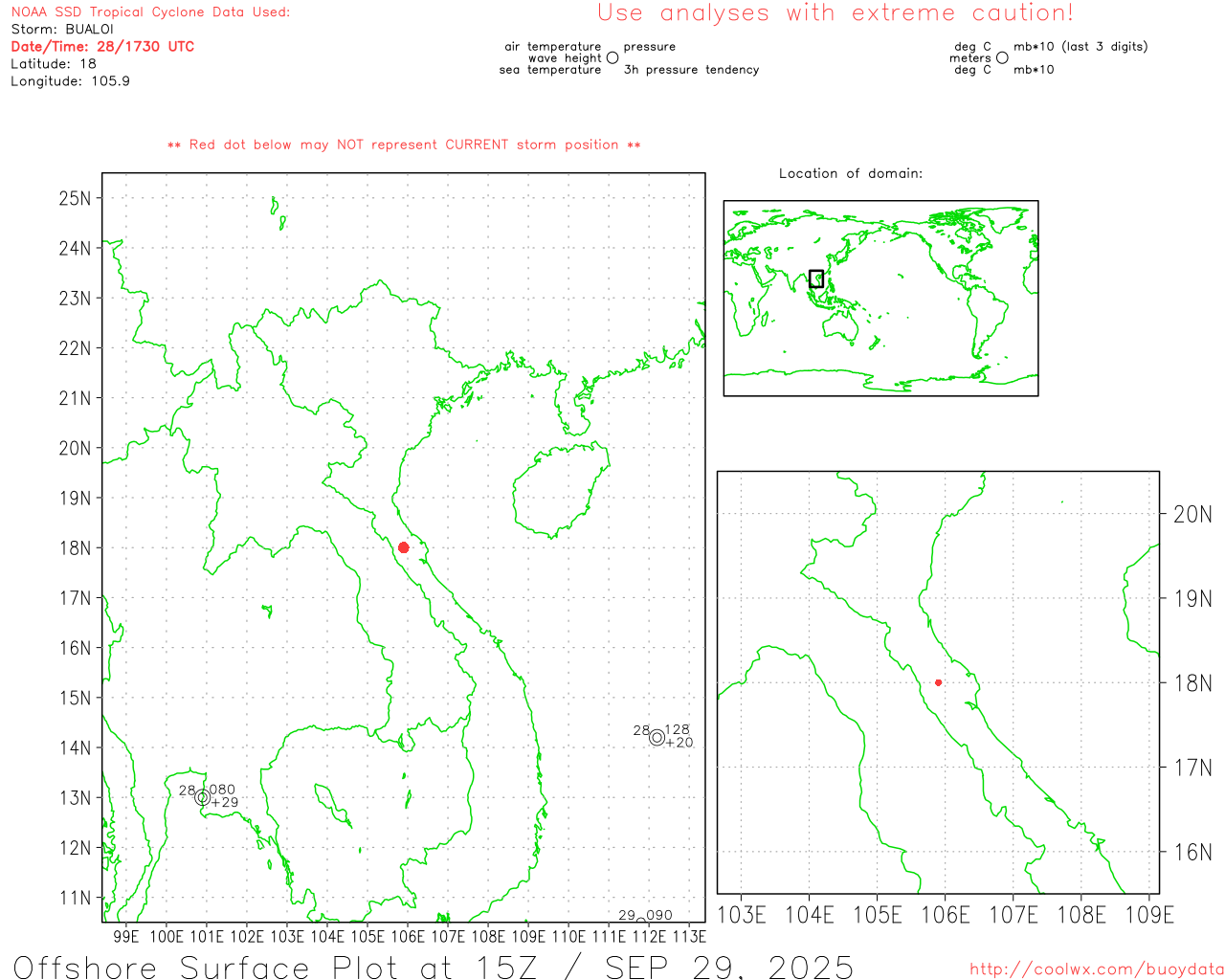
Task: Click the legend circle beside meters label
Action: (x=1002, y=58)
